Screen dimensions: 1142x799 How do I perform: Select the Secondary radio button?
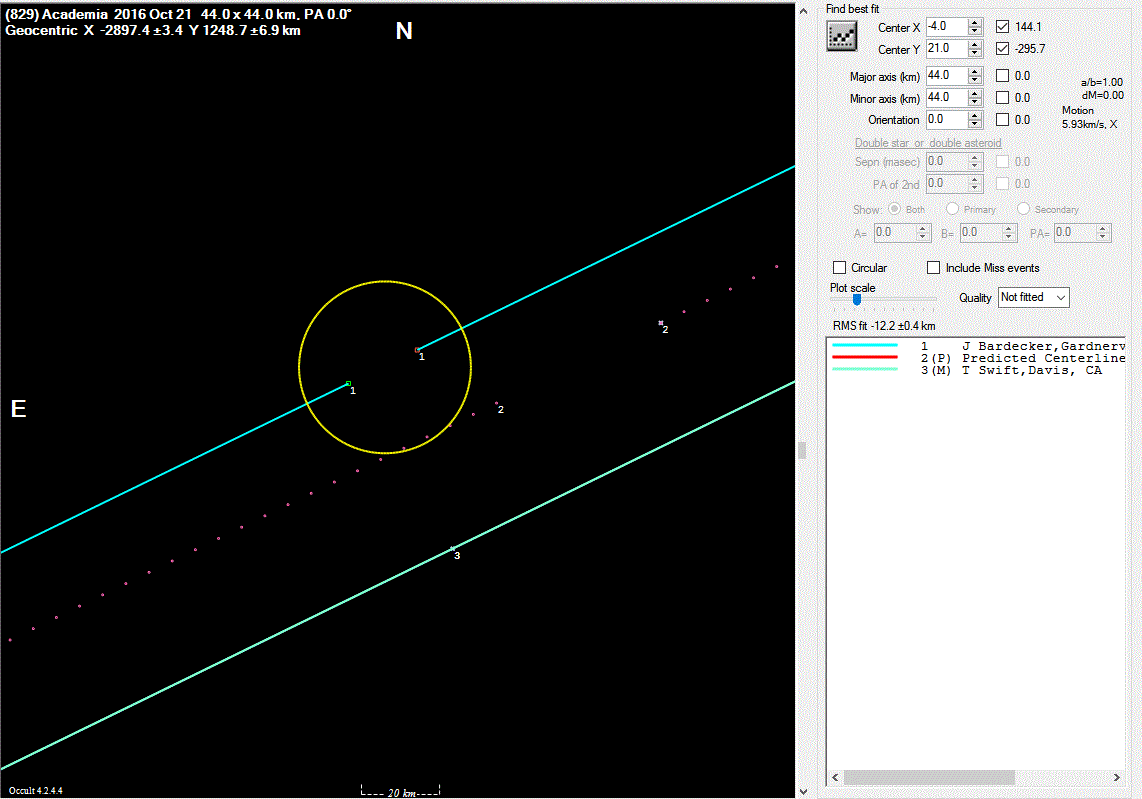coord(1023,208)
